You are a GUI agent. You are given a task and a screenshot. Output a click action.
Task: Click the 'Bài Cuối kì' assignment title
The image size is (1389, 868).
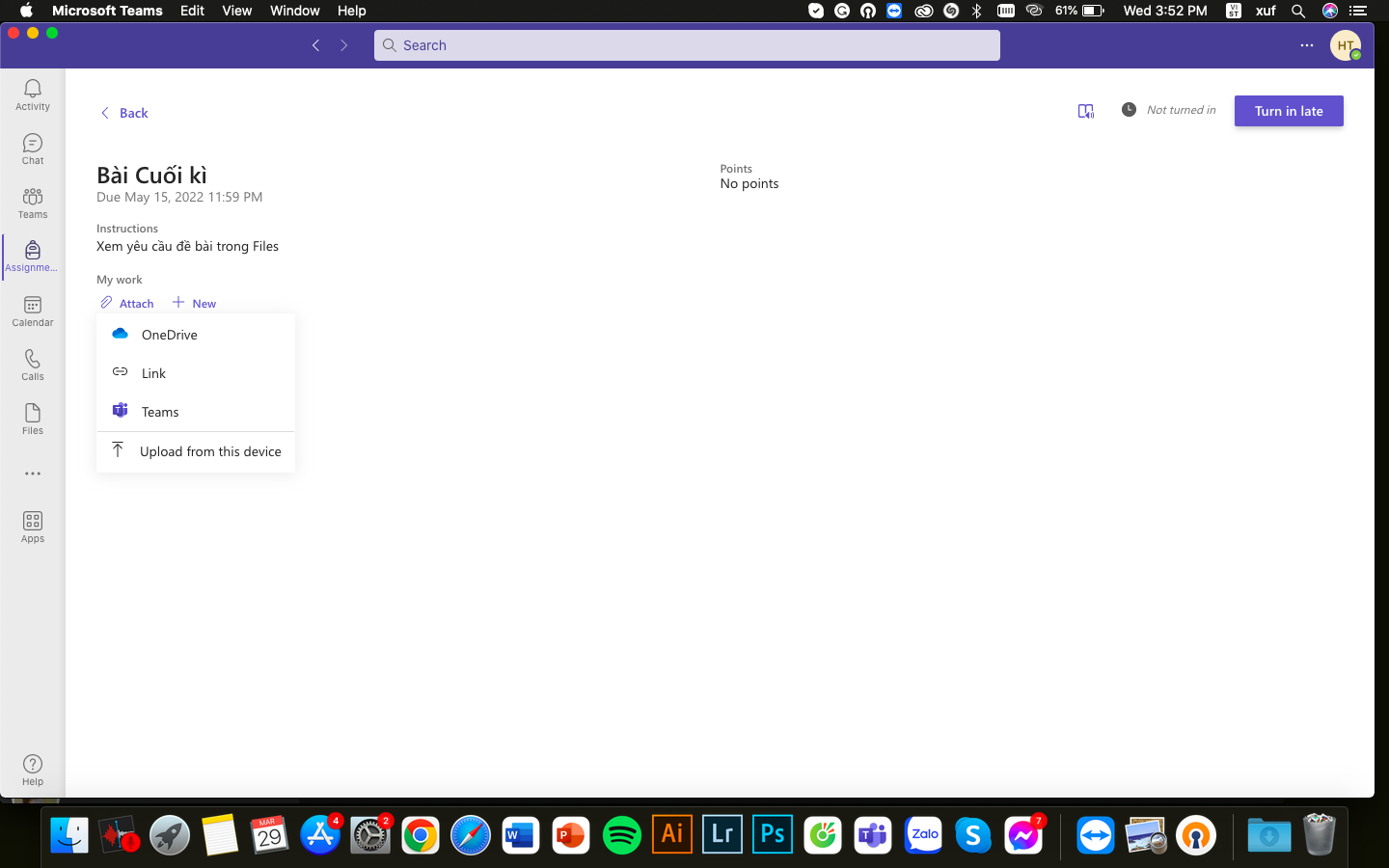pyautogui.click(x=151, y=175)
